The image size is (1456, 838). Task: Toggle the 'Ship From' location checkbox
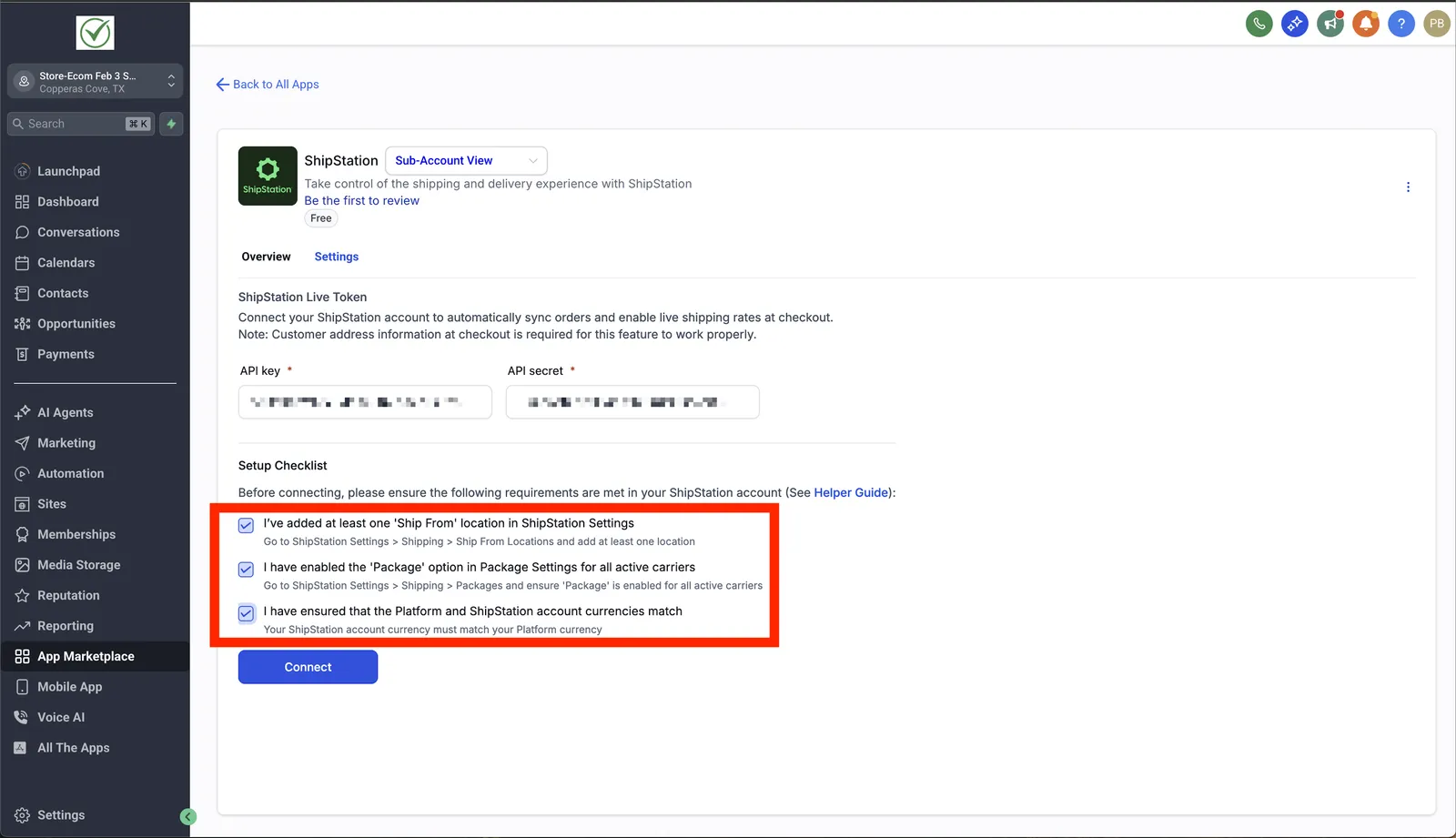(x=246, y=525)
